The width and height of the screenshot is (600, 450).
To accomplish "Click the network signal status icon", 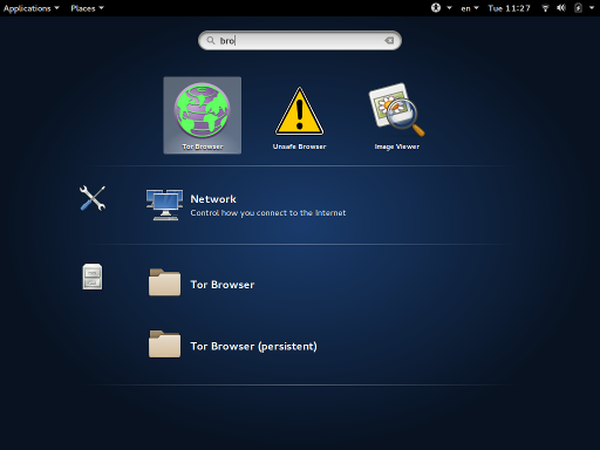I will [x=543, y=8].
